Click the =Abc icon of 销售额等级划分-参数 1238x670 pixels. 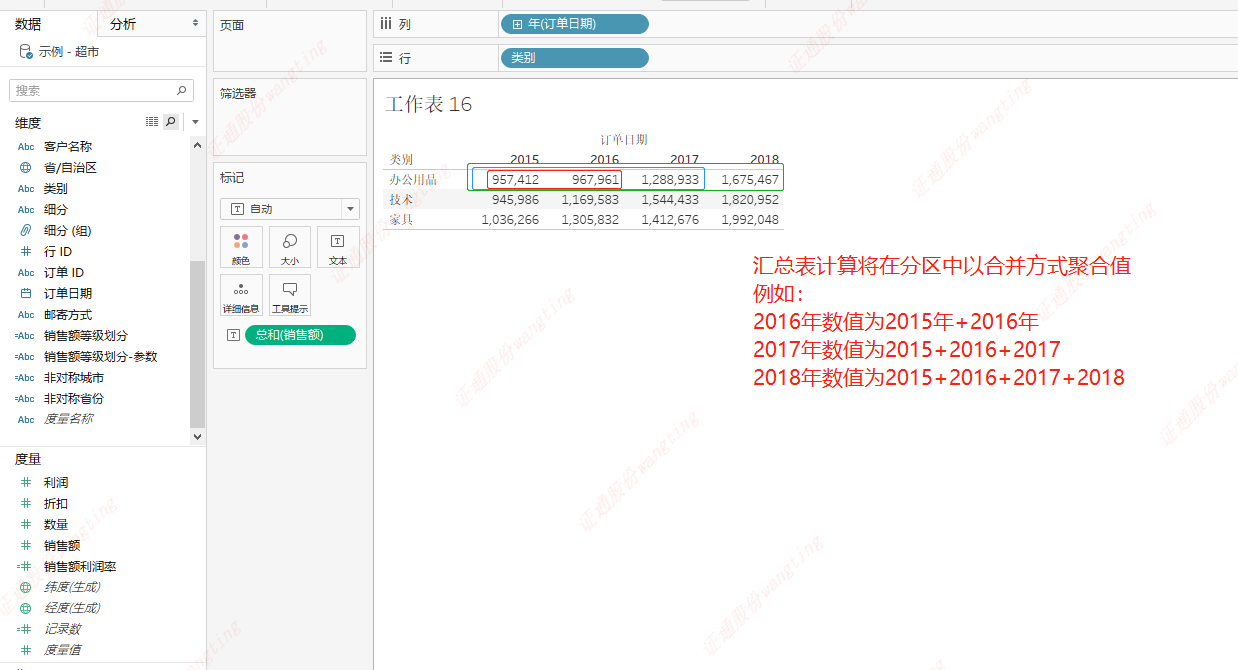[25, 357]
